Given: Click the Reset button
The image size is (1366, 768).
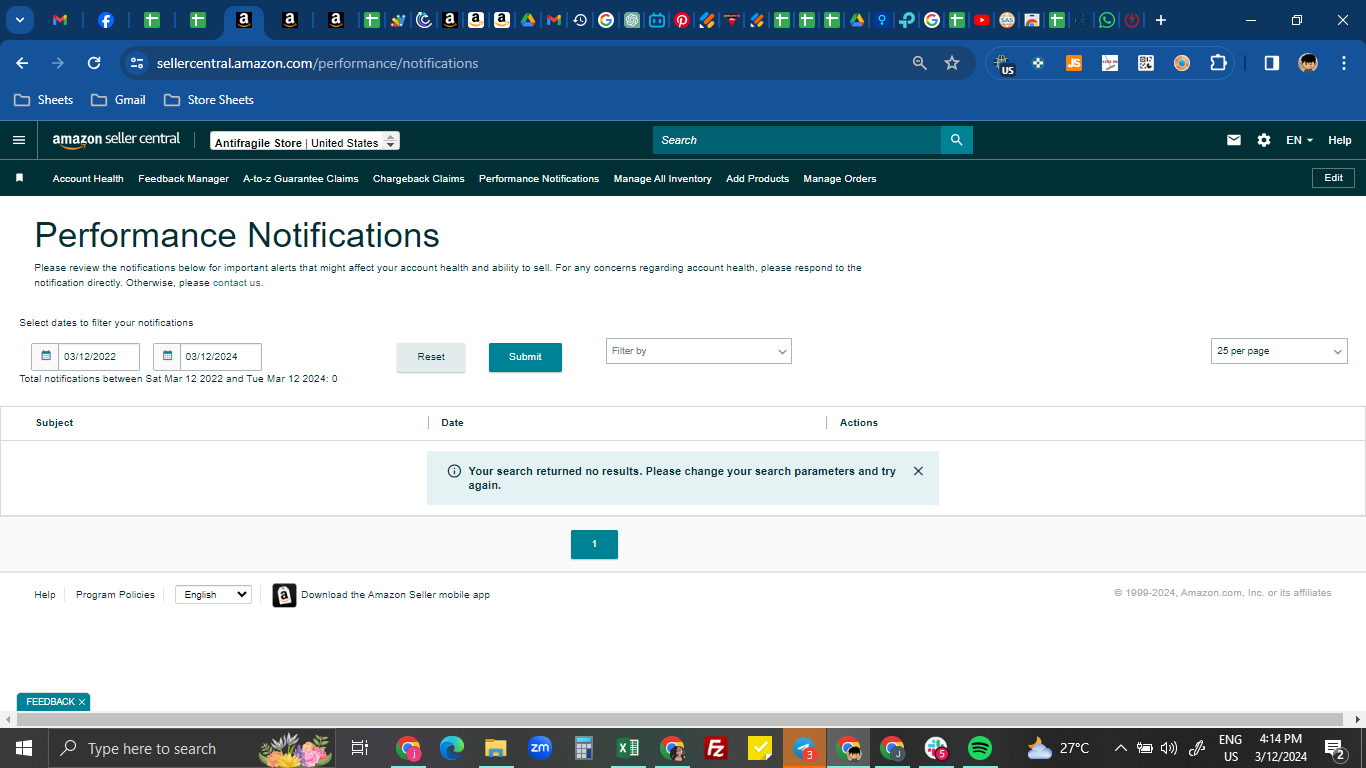Looking at the screenshot, I should [x=431, y=357].
